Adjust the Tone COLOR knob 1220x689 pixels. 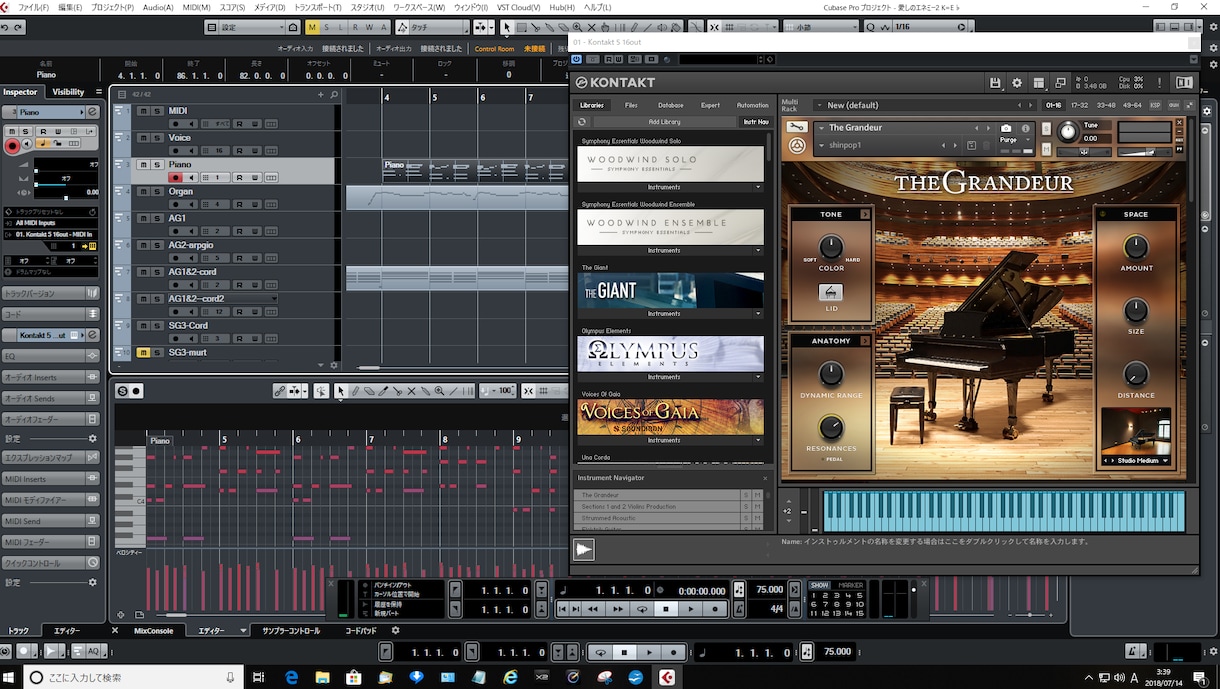[831, 247]
